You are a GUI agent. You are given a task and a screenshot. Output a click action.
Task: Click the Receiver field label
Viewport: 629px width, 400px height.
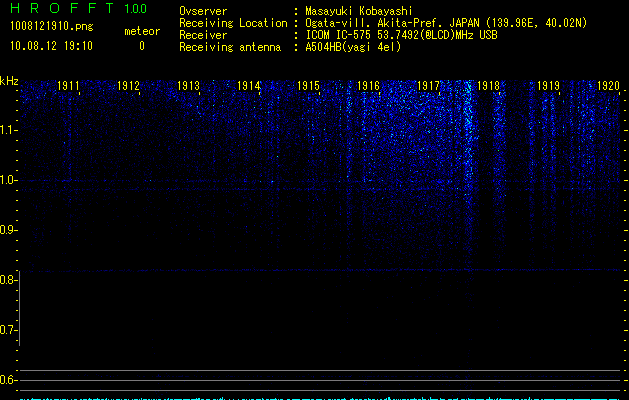[203, 35]
